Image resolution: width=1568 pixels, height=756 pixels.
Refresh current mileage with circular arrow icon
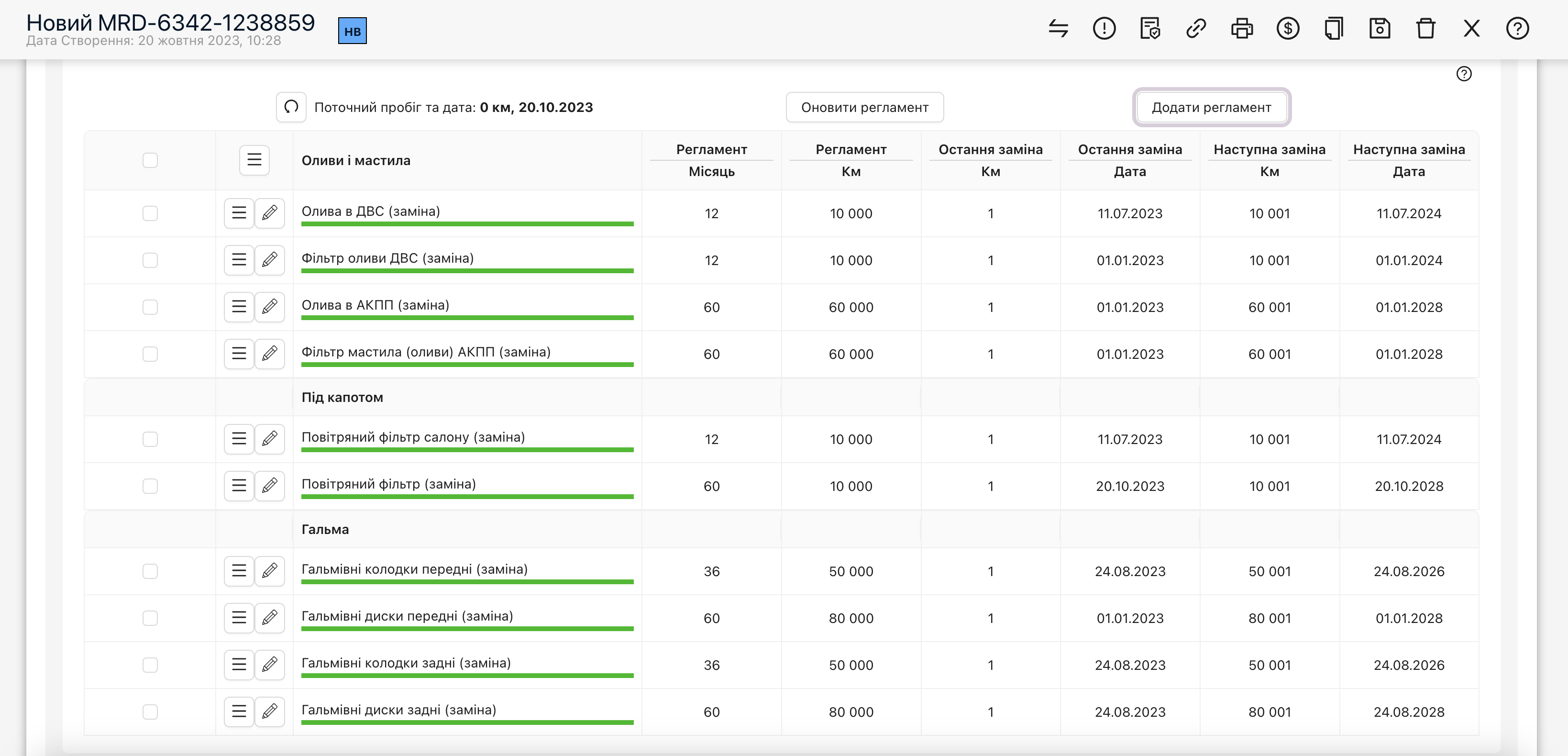291,107
